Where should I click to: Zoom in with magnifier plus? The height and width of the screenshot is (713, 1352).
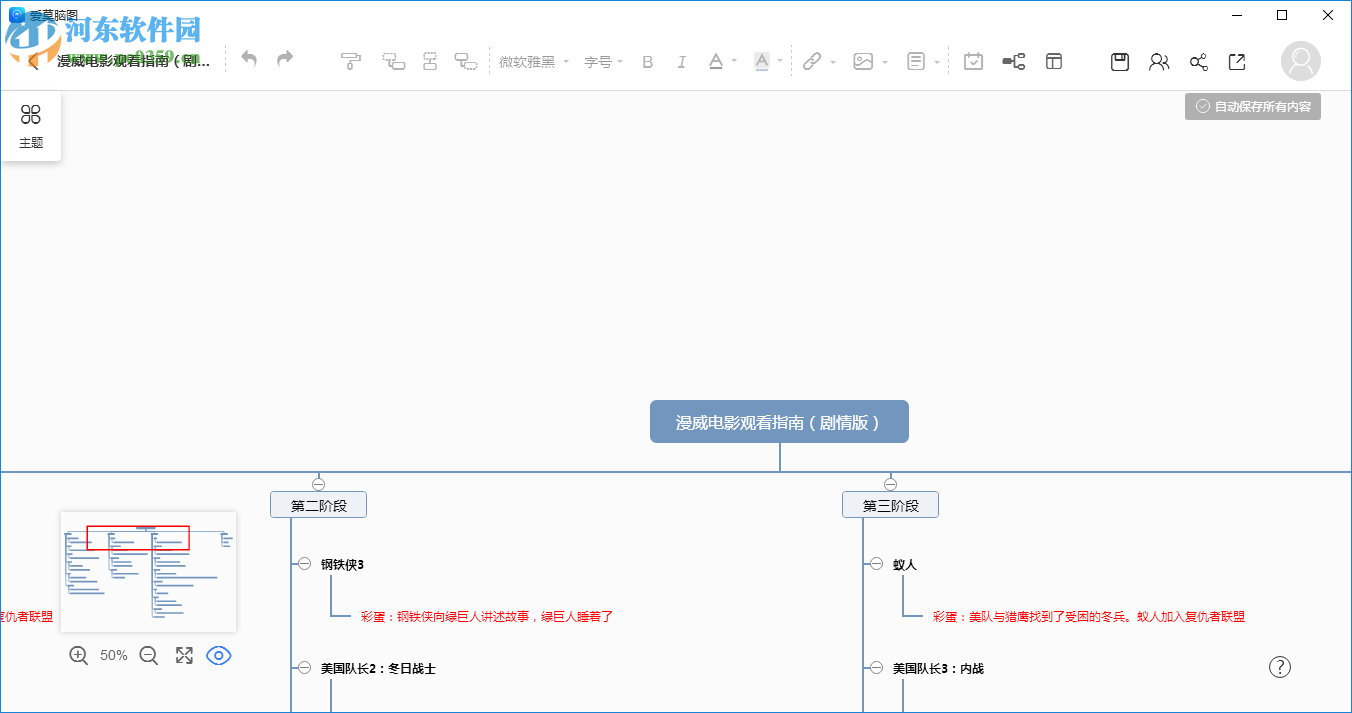(78, 655)
